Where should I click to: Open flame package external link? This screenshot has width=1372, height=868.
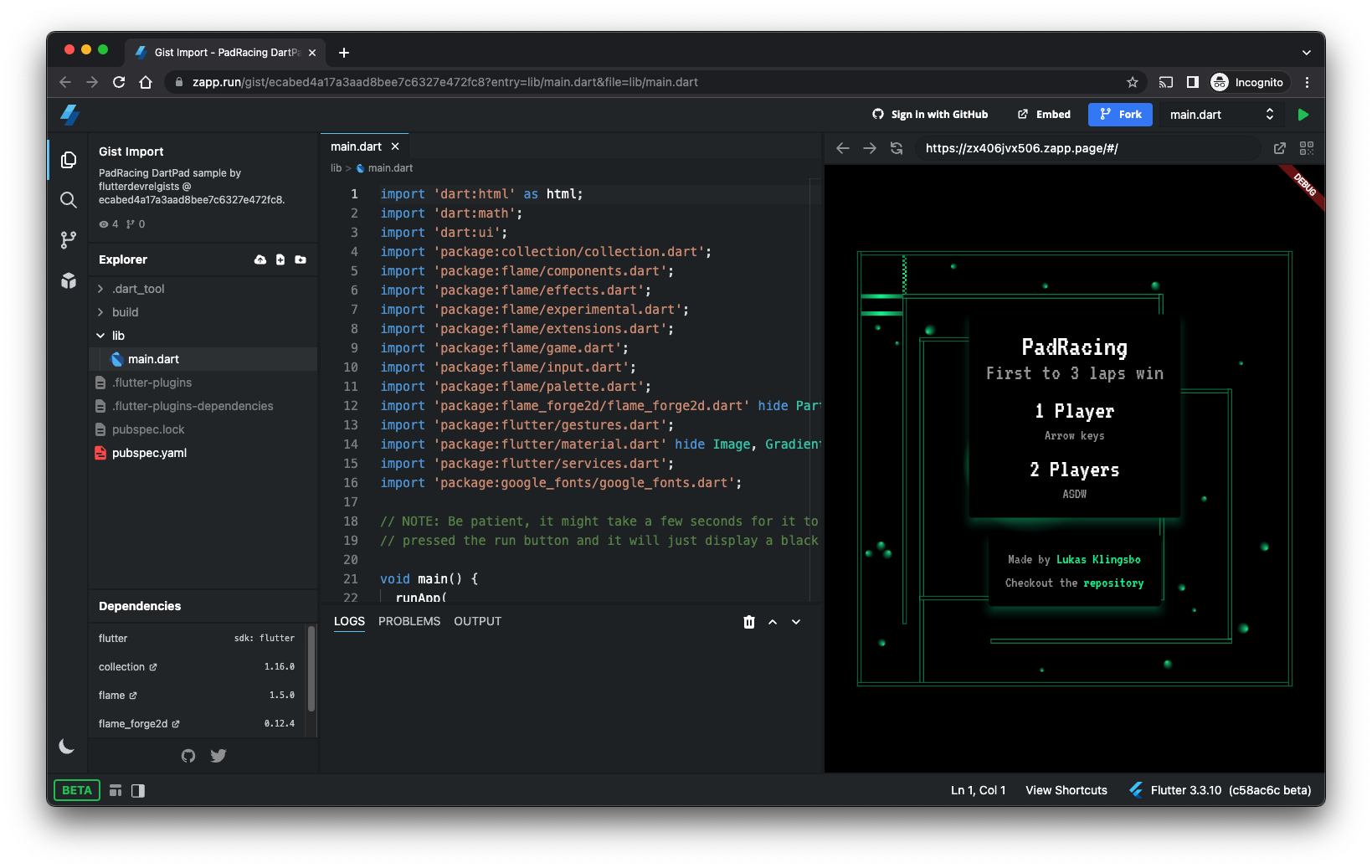(133, 696)
